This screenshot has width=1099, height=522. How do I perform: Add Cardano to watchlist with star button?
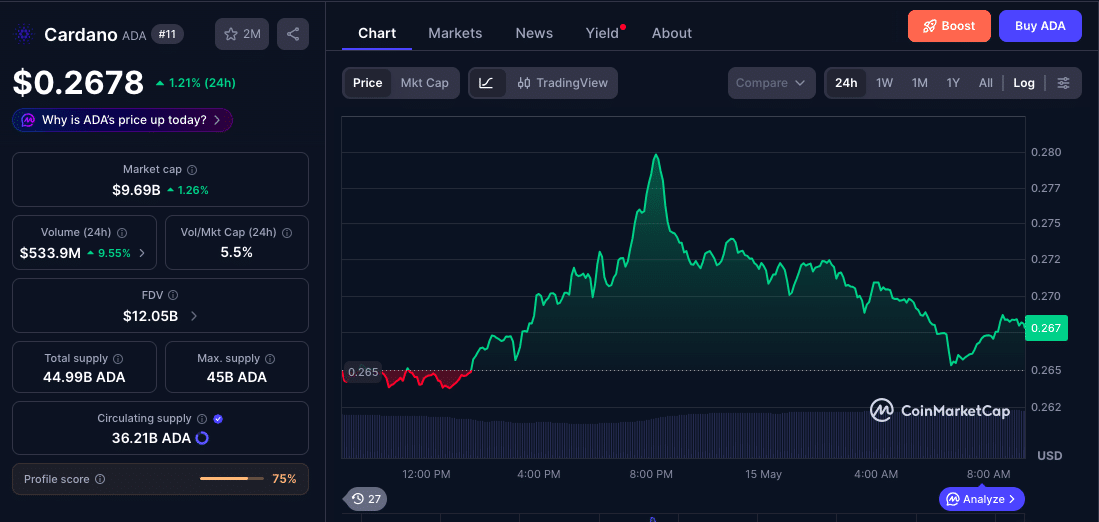coord(242,34)
